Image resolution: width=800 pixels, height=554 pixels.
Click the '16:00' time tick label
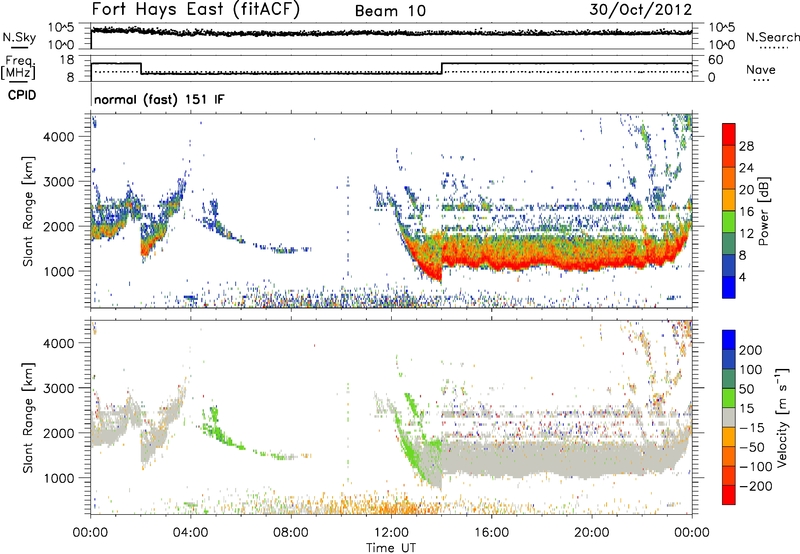[491, 533]
